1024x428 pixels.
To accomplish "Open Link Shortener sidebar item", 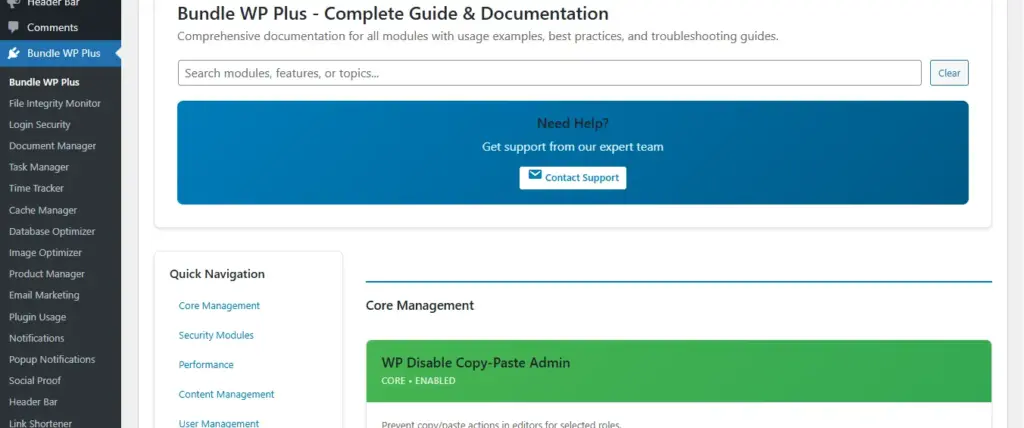I will tap(40, 423).
